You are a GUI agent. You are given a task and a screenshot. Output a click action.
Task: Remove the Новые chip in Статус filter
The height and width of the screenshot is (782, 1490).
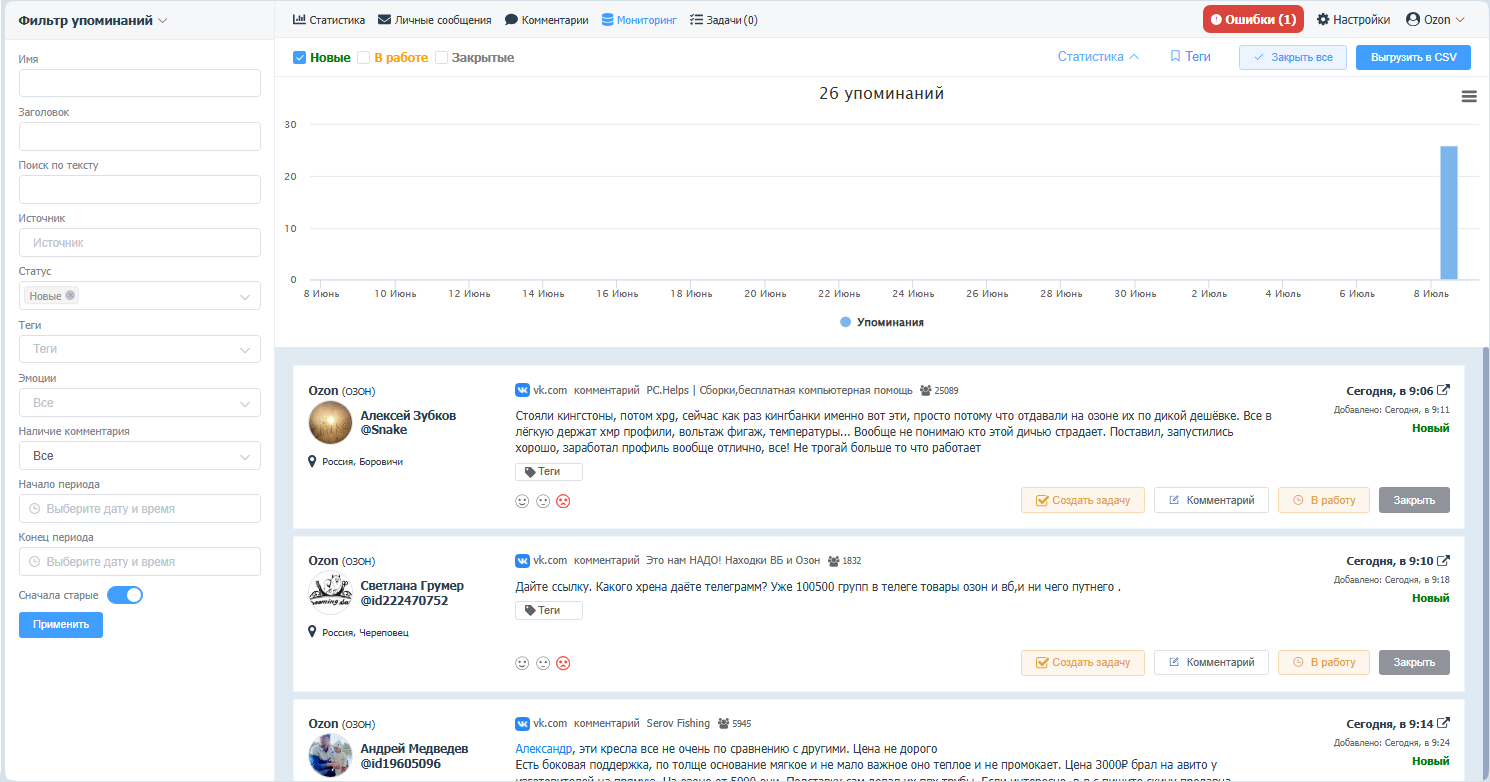(71, 296)
